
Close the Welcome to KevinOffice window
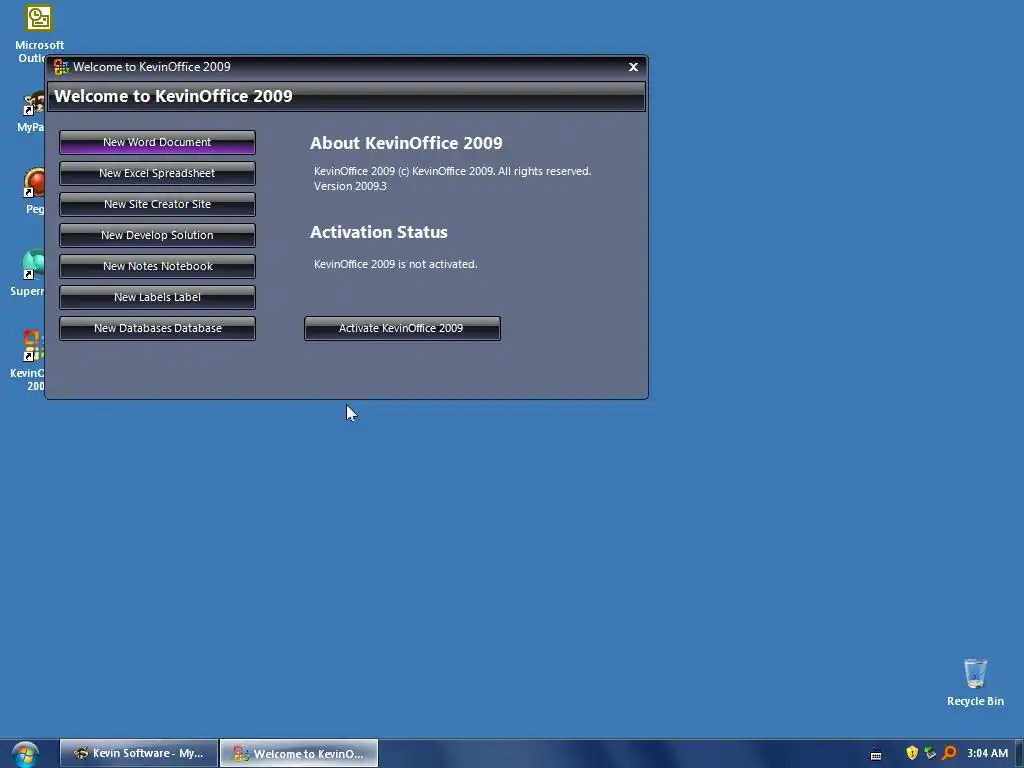[633, 67]
